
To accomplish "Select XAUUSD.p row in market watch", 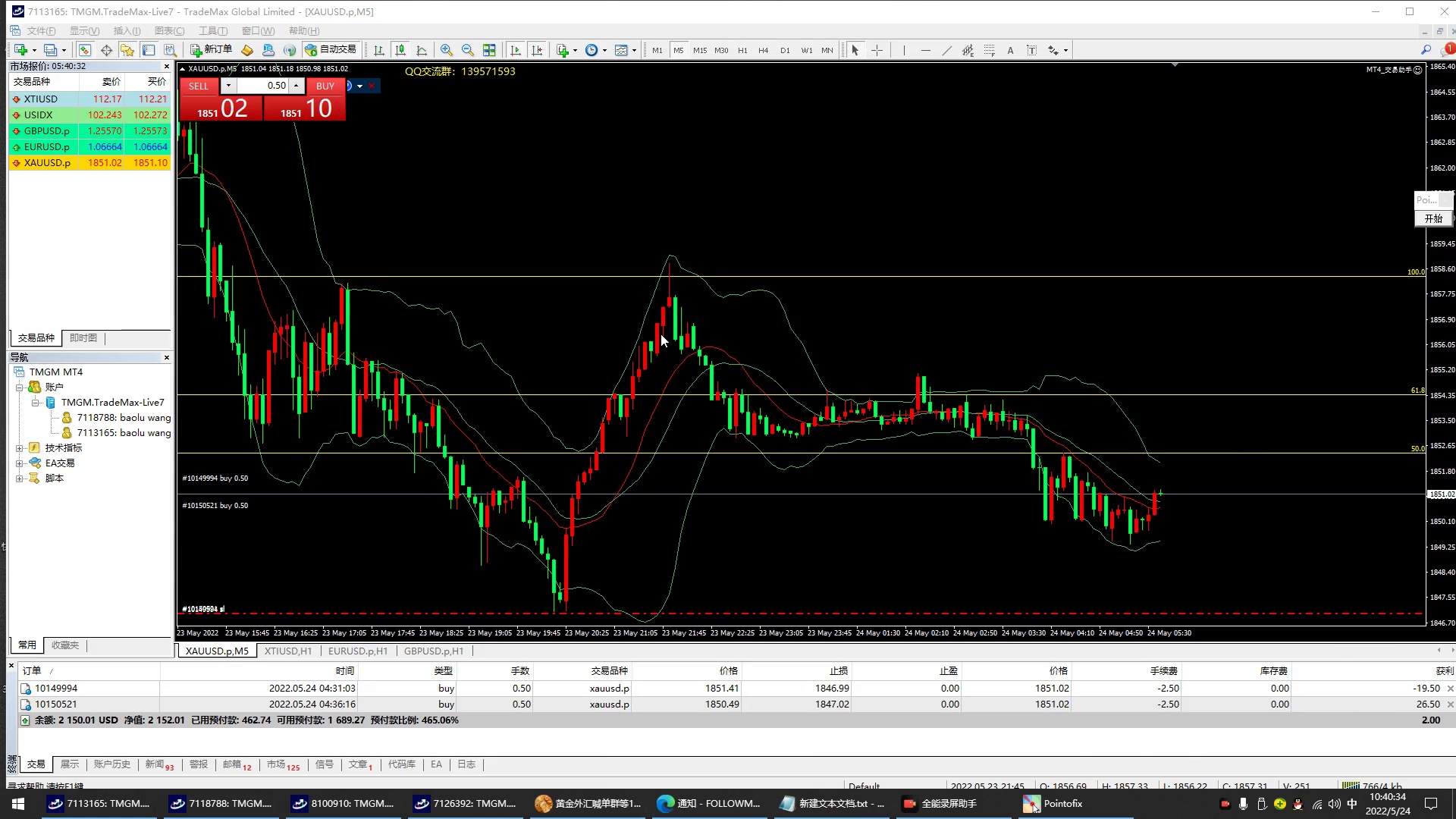I will (x=47, y=163).
